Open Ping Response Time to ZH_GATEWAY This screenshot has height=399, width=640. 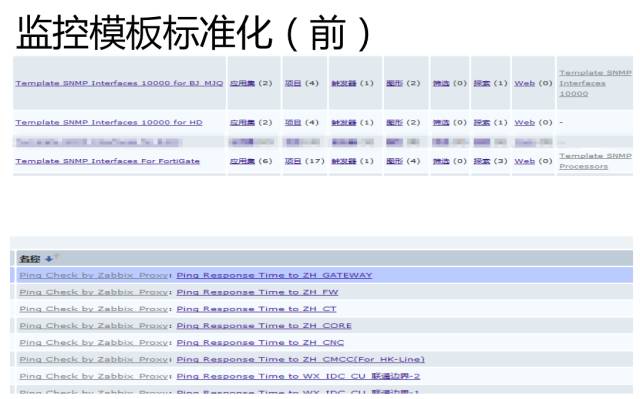tap(274, 275)
